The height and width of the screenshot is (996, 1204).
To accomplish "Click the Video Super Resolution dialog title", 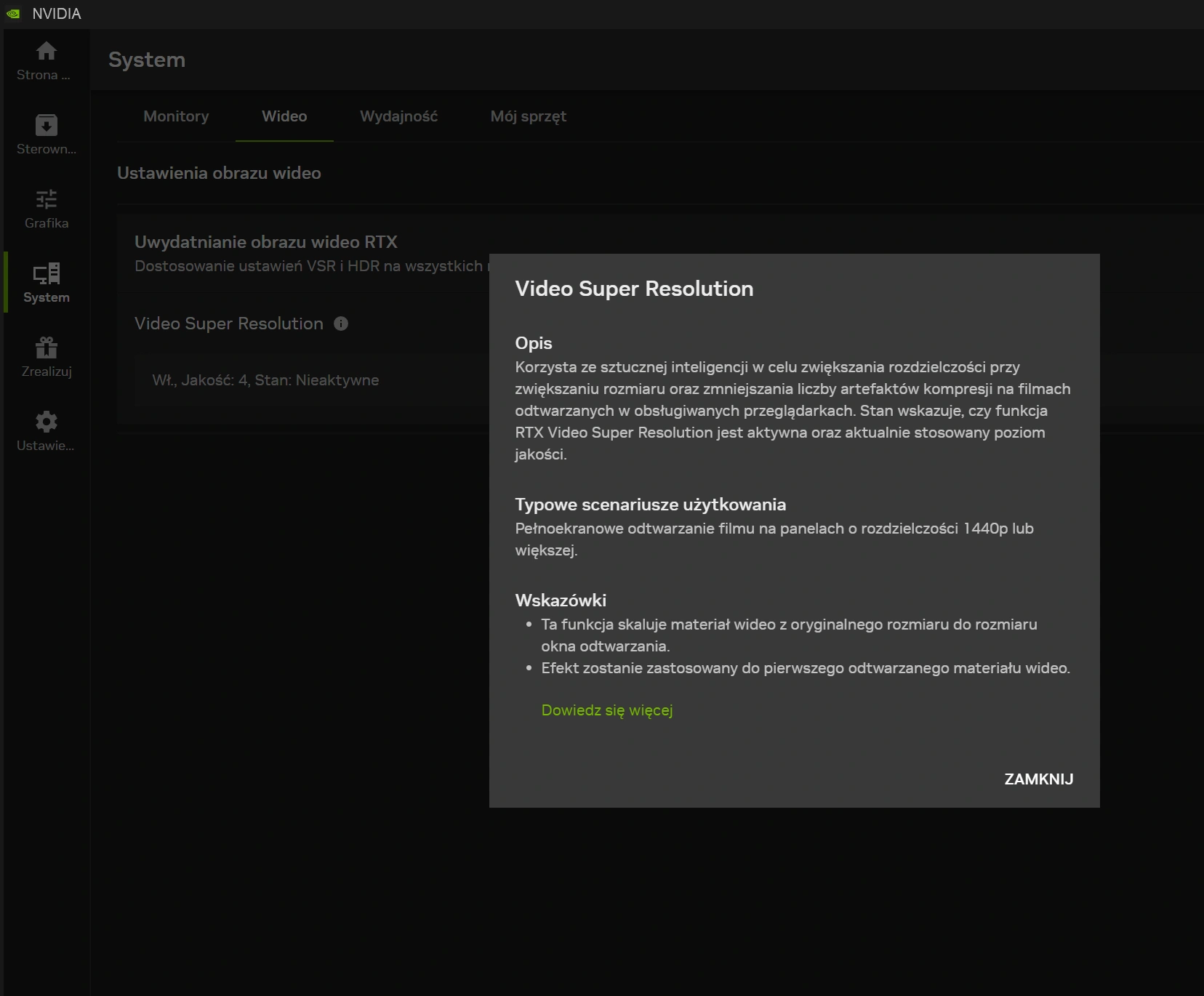I will tap(634, 289).
